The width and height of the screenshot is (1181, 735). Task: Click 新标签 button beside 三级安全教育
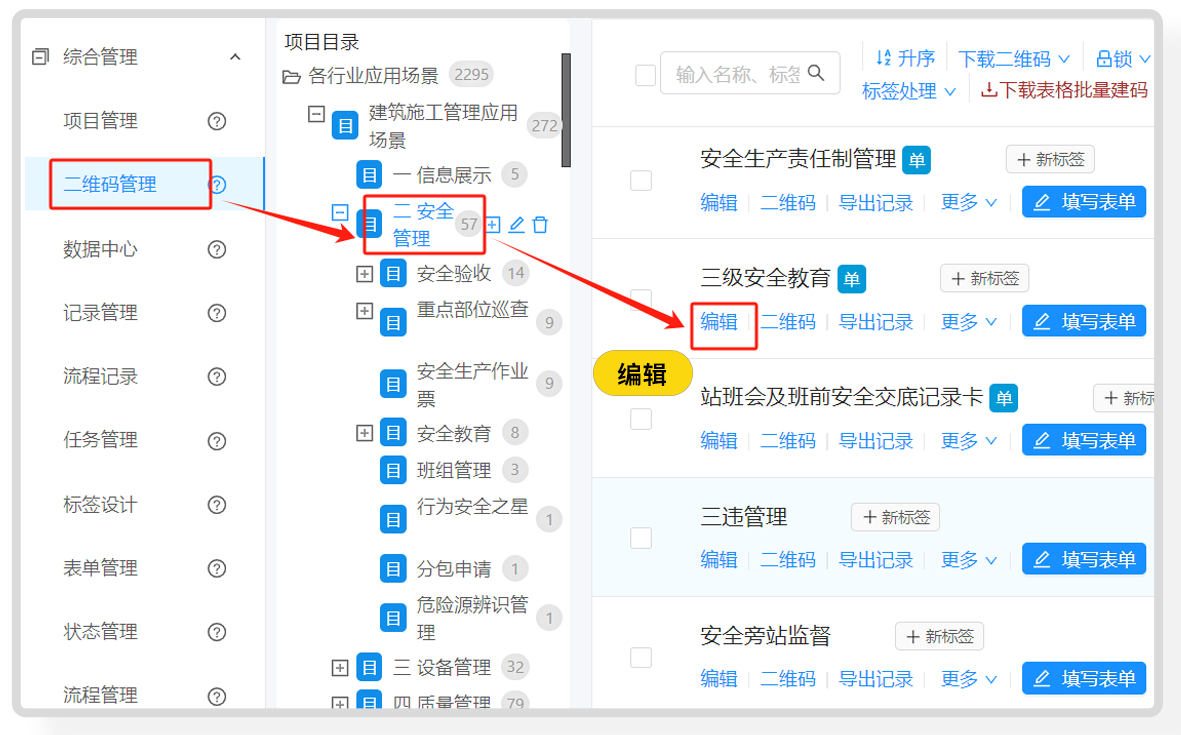click(984, 279)
